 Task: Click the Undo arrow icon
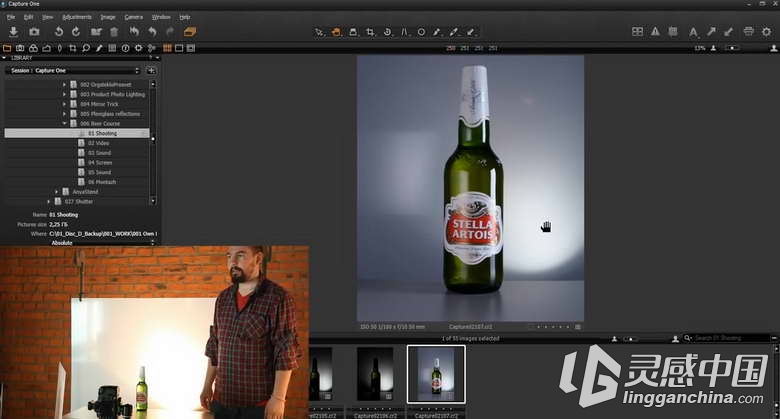click(x=152, y=32)
